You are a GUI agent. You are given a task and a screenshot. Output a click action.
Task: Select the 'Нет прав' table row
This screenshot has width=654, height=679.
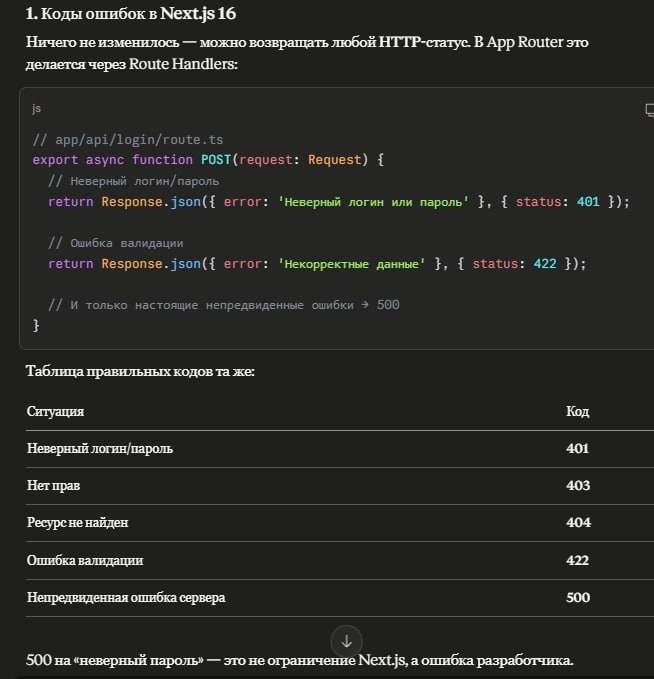point(340,485)
